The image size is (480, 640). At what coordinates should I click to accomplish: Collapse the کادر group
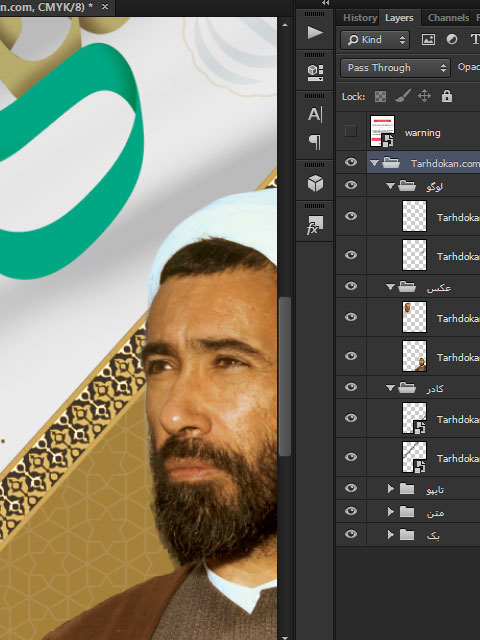(x=390, y=388)
